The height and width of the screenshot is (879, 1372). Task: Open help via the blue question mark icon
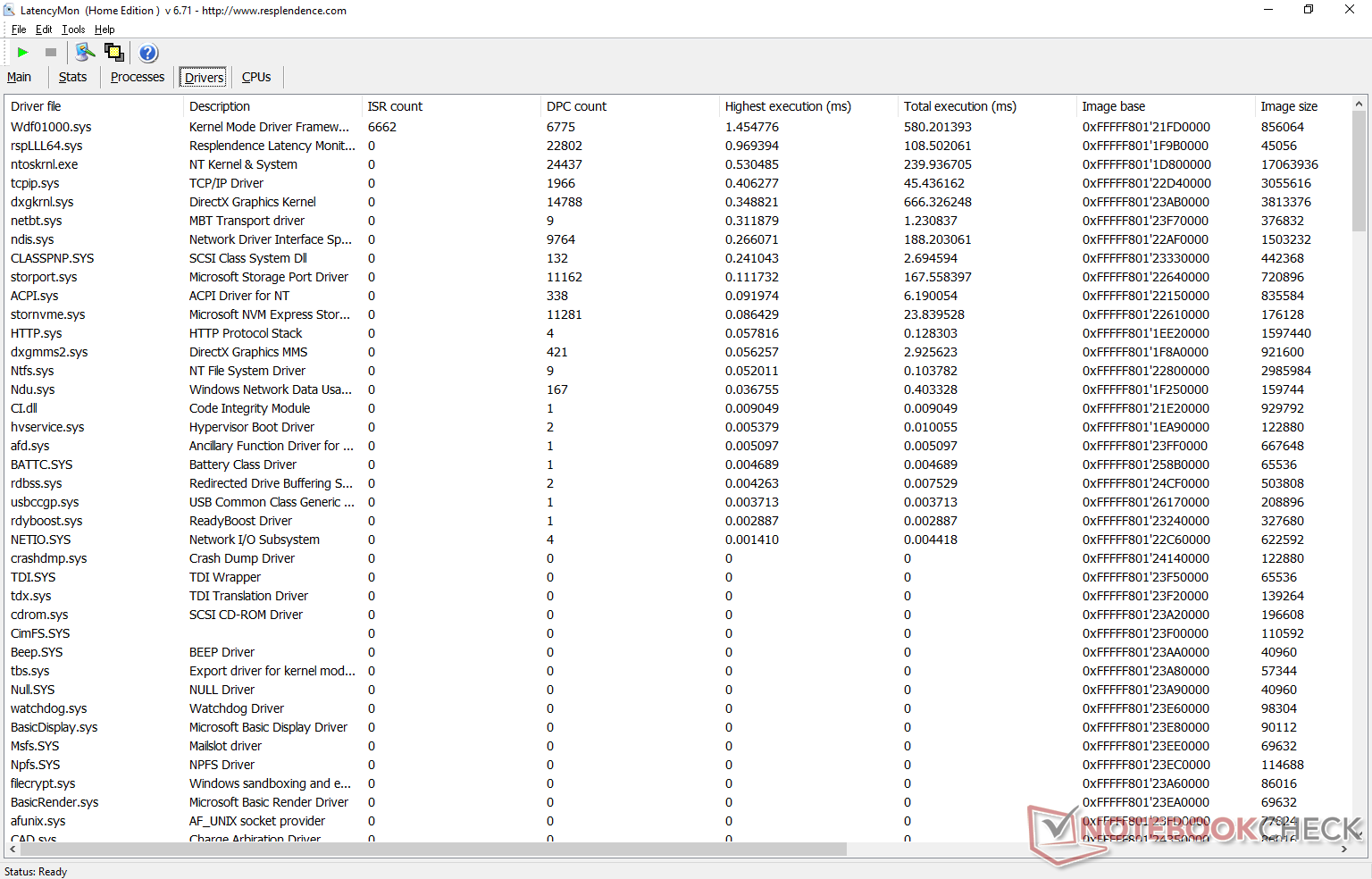pos(148,53)
